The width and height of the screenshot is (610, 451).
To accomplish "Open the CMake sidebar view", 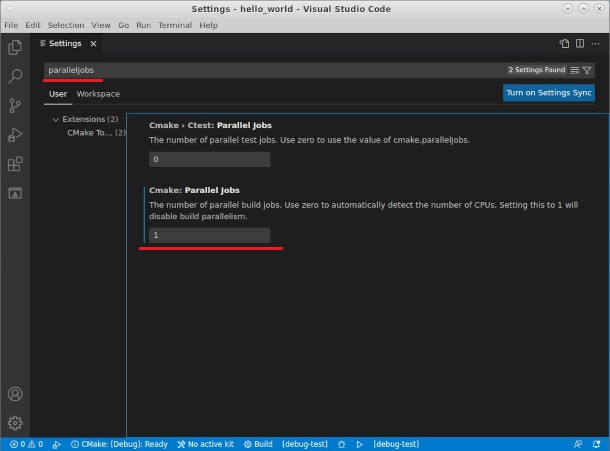I will pos(15,193).
